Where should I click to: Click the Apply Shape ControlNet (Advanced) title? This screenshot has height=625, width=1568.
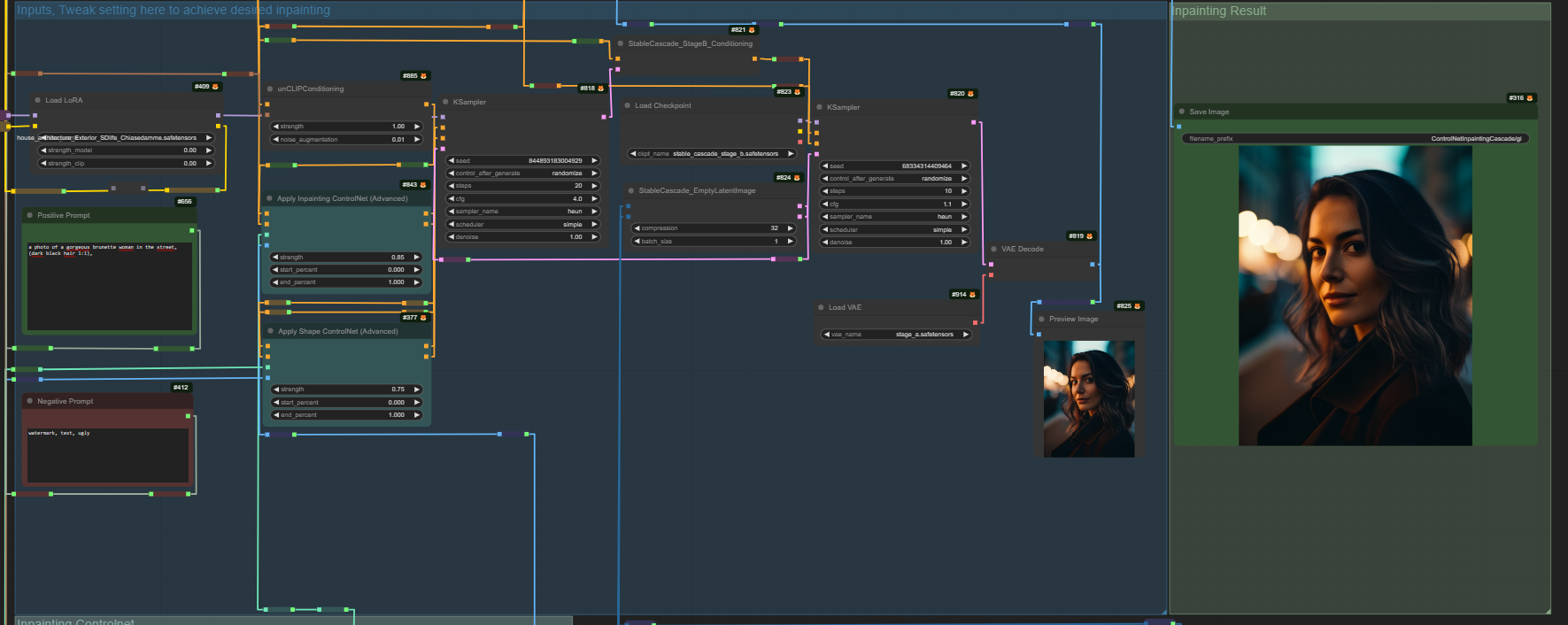click(x=337, y=332)
